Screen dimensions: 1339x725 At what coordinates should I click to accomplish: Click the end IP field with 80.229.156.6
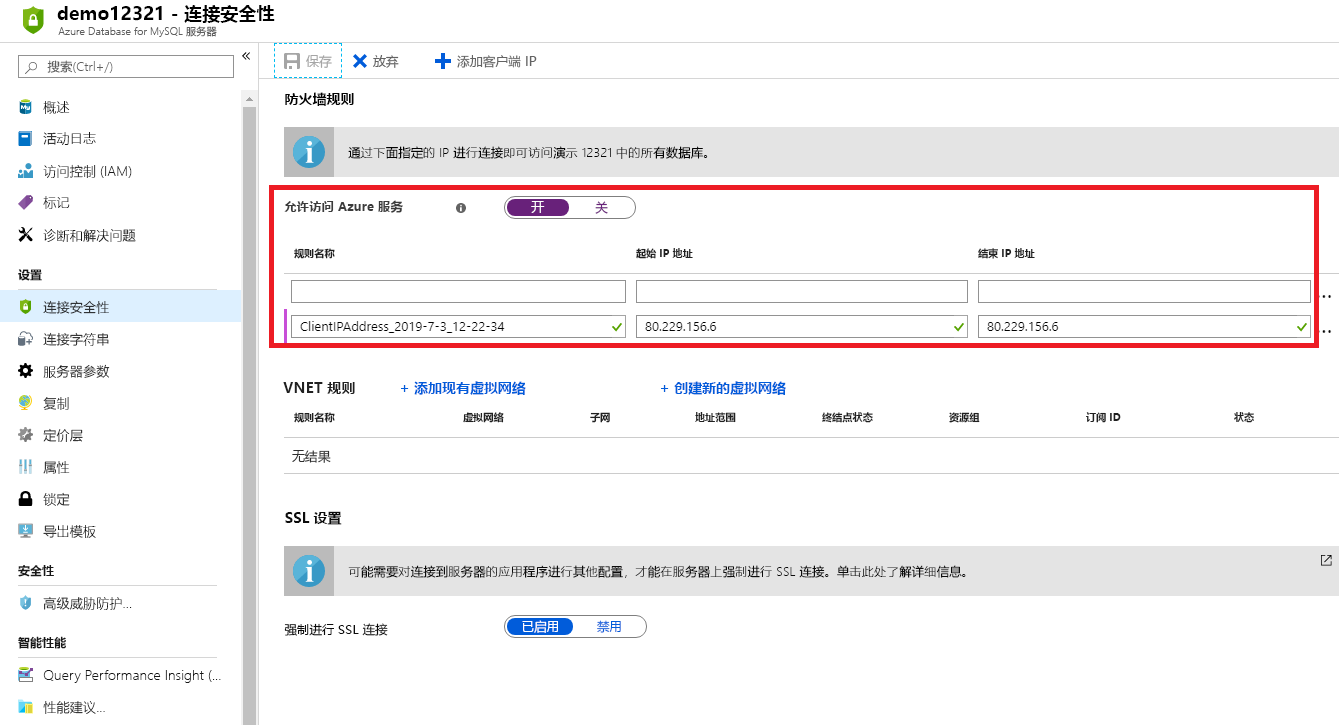click(x=1144, y=326)
